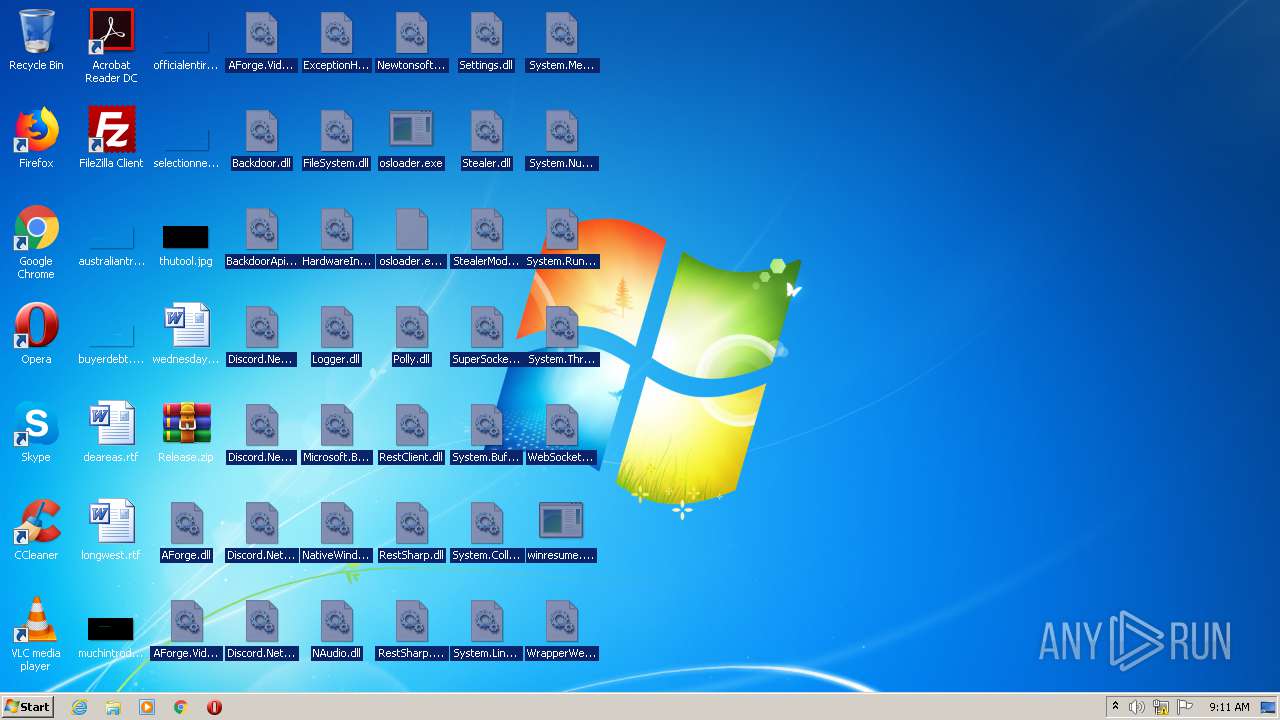Open Action Center flag icon

[1185, 707]
